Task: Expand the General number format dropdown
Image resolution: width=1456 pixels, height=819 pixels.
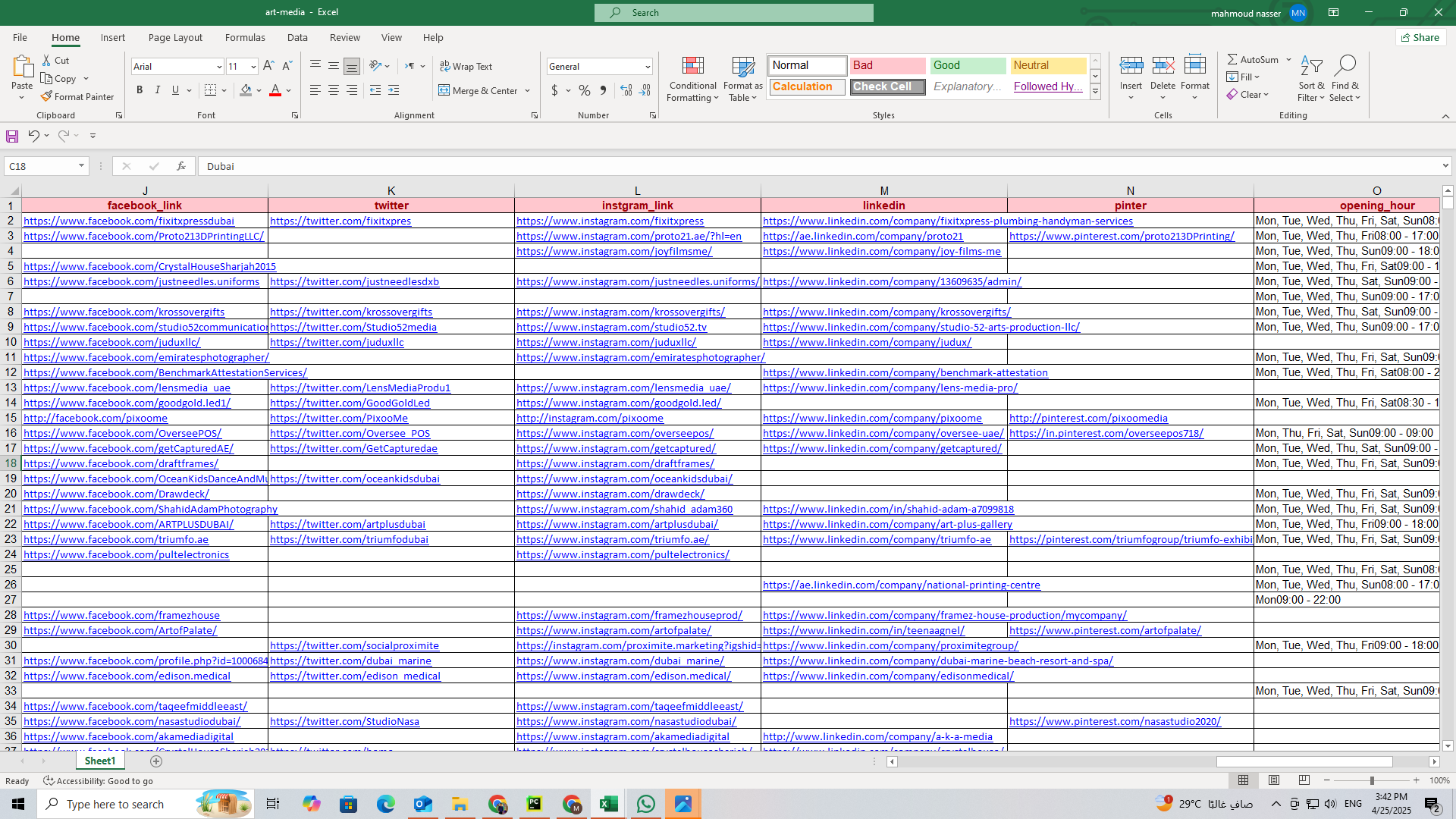Action: click(648, 67)
